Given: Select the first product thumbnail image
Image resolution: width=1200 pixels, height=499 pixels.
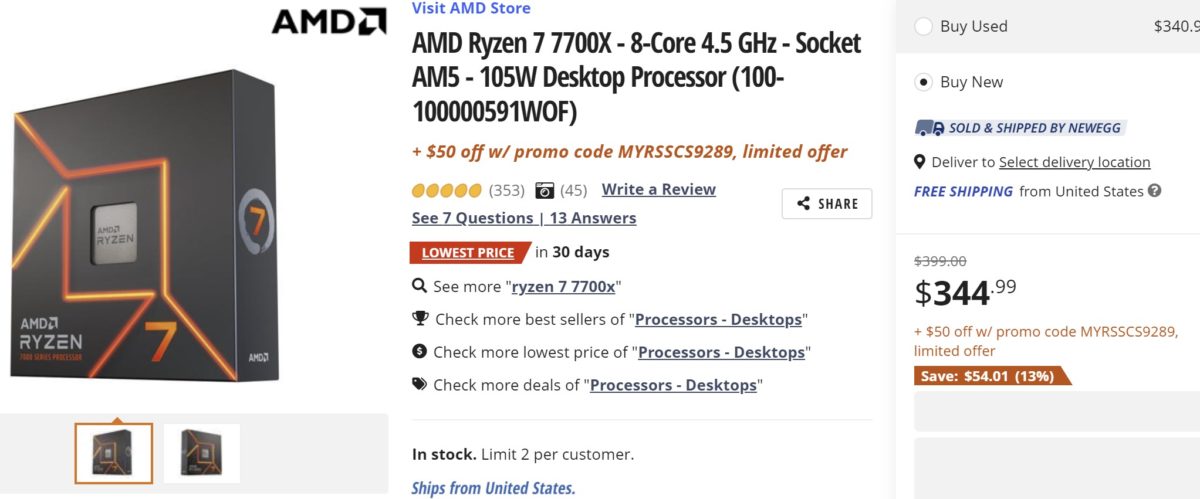Looking at the screenshot, I should coord(114,453).
